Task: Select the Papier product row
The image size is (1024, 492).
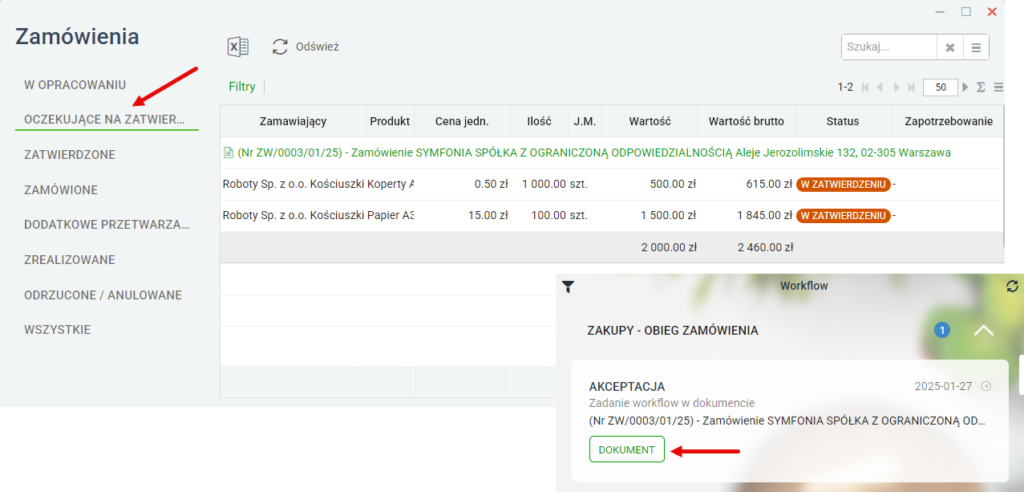Action: (x=612, y=216)
